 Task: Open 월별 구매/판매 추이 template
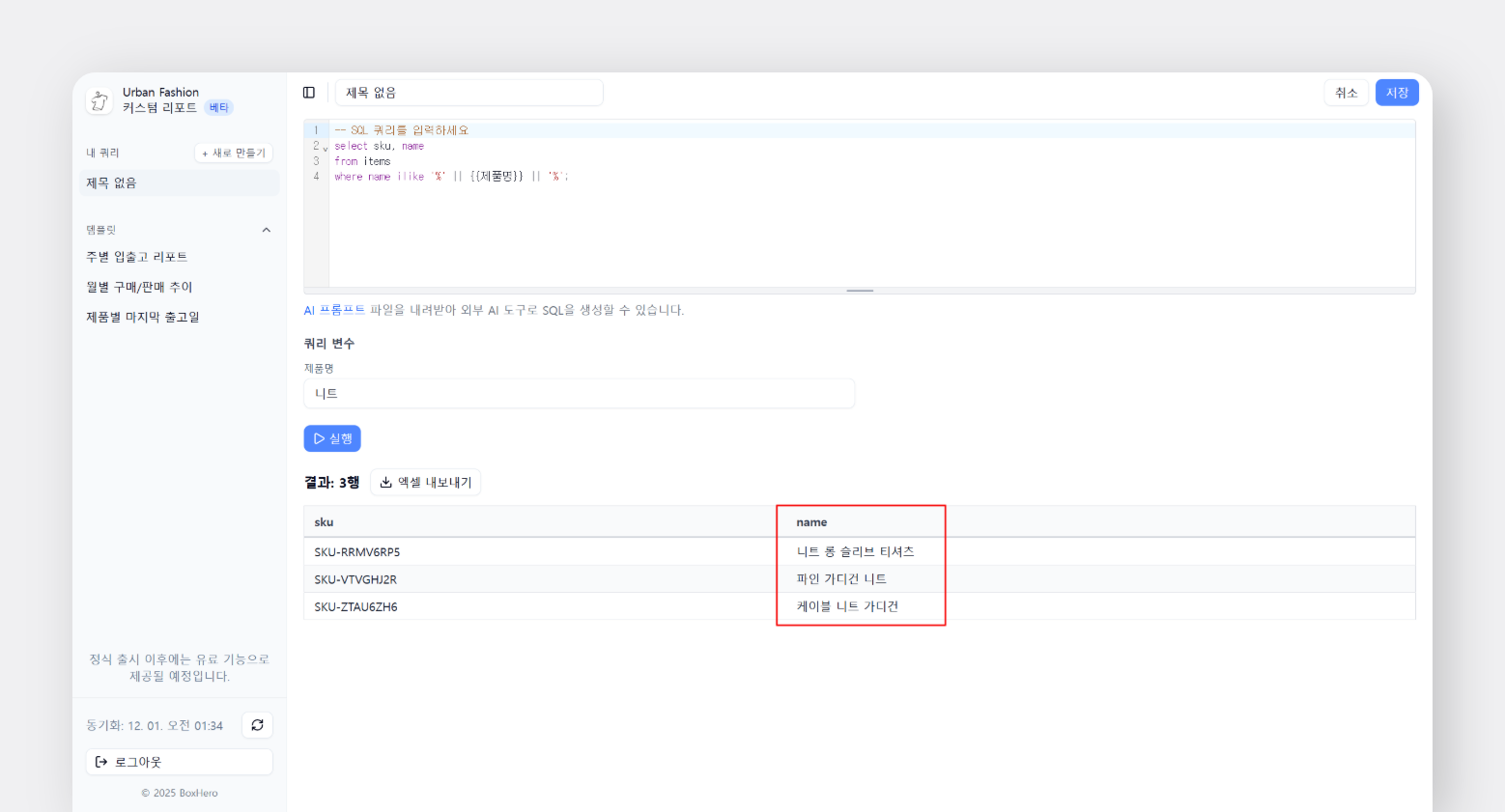140,287
